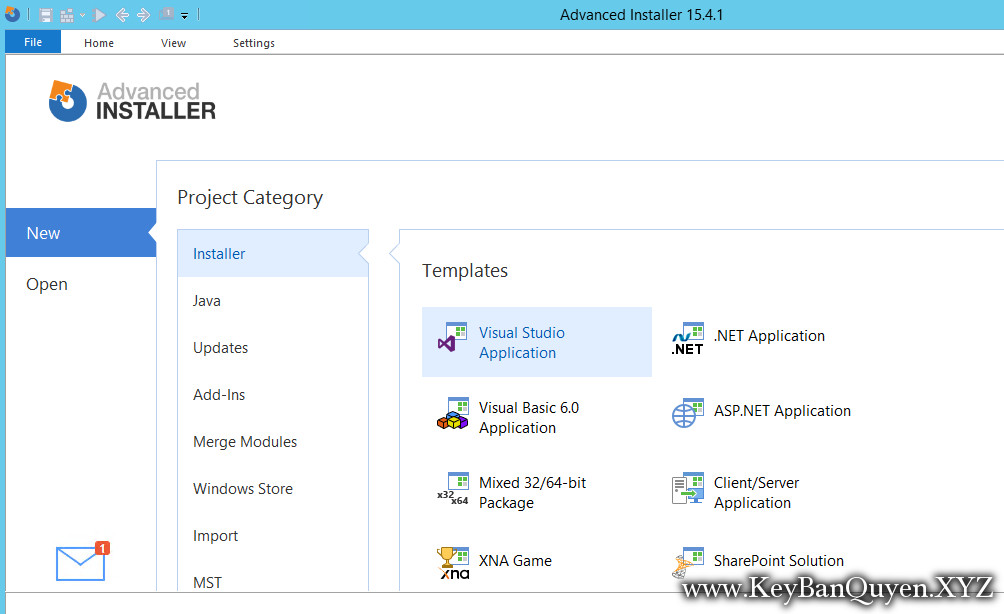
Task: Select the Installer project category
Action: [273, 254]
